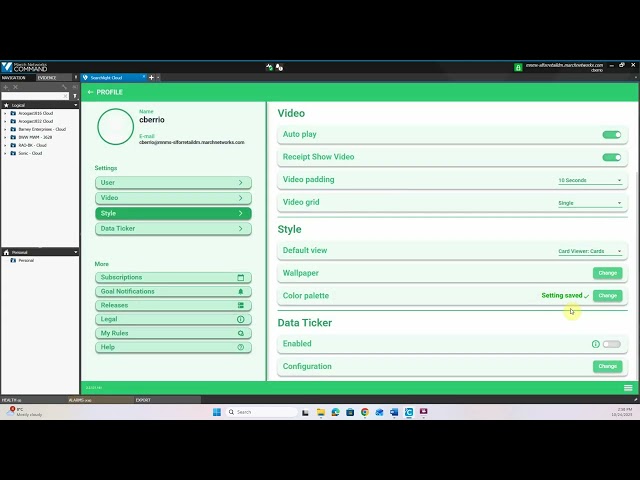Launch Microsoft Edge from the taskbar
640x480 pixels.
[336, 412]
